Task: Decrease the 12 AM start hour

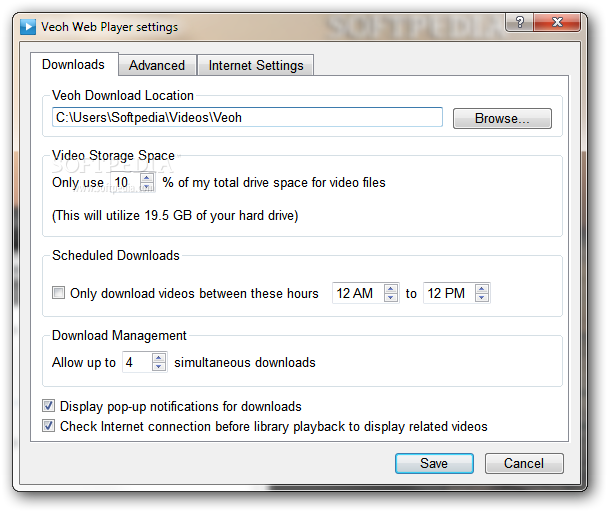Action: (391, 298)
